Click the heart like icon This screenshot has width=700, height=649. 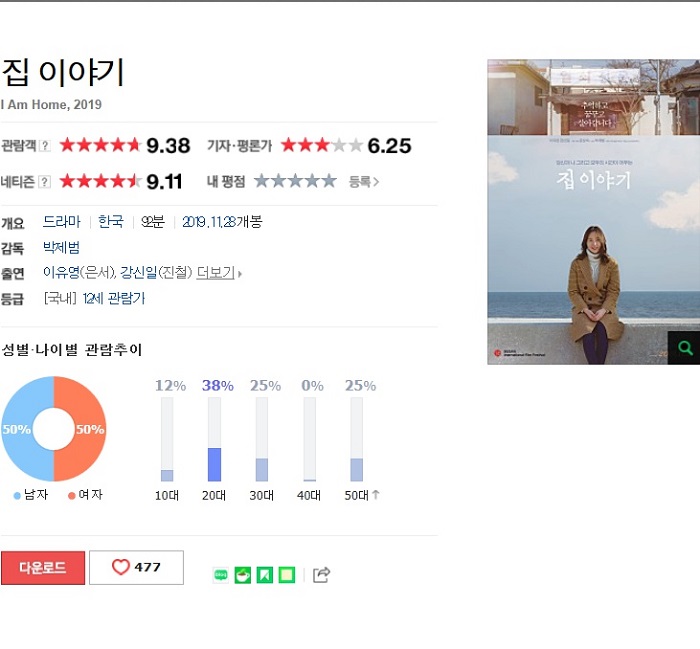121,567
